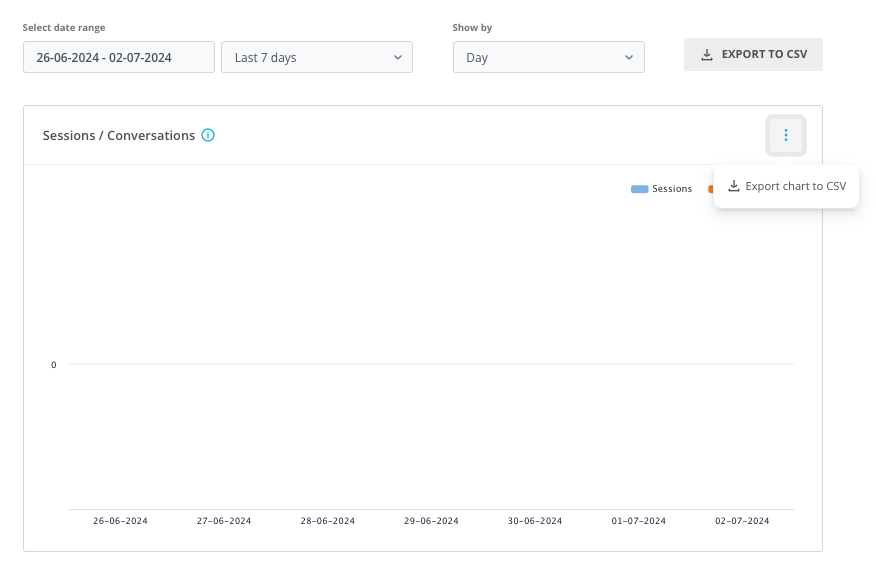The height and width of the screenshot is (568, 876).
Task: Click the 0 gridline on the chart
Action: (431, 364)
